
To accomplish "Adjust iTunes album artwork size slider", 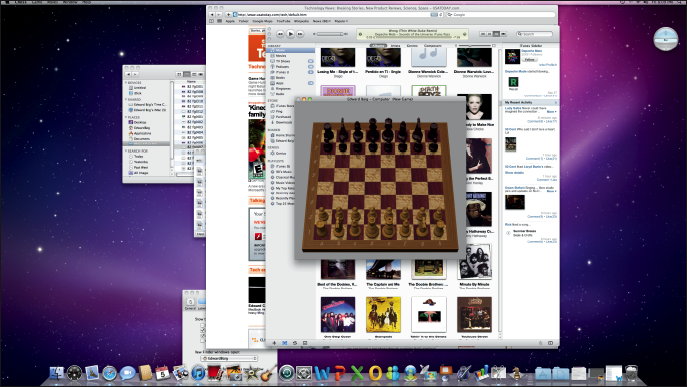I will pyautogui.click(x=475, y=46).
